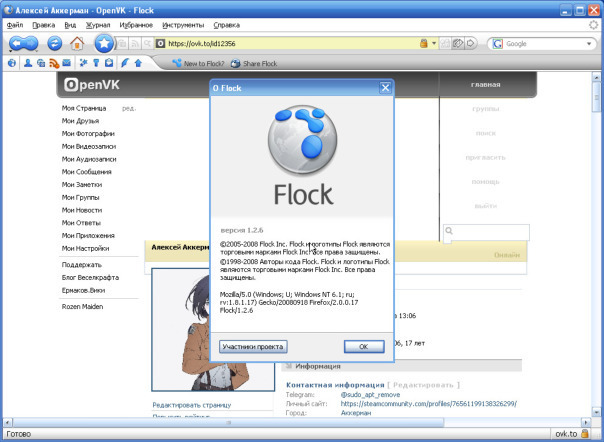604x442 pixels.
Task: Go back using the blue back arrow
Action: tap(18, 44)
